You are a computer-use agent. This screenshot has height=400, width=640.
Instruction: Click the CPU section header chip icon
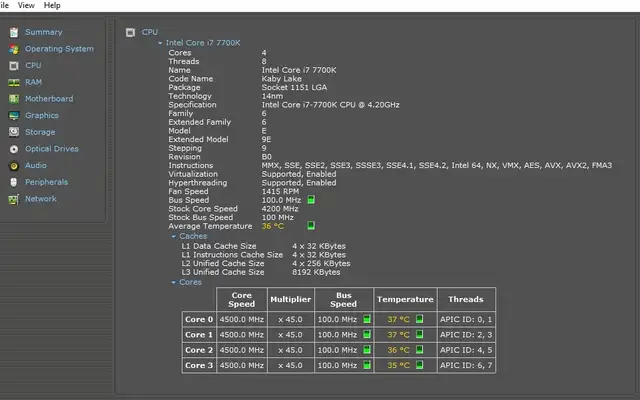tap(130, 32)
